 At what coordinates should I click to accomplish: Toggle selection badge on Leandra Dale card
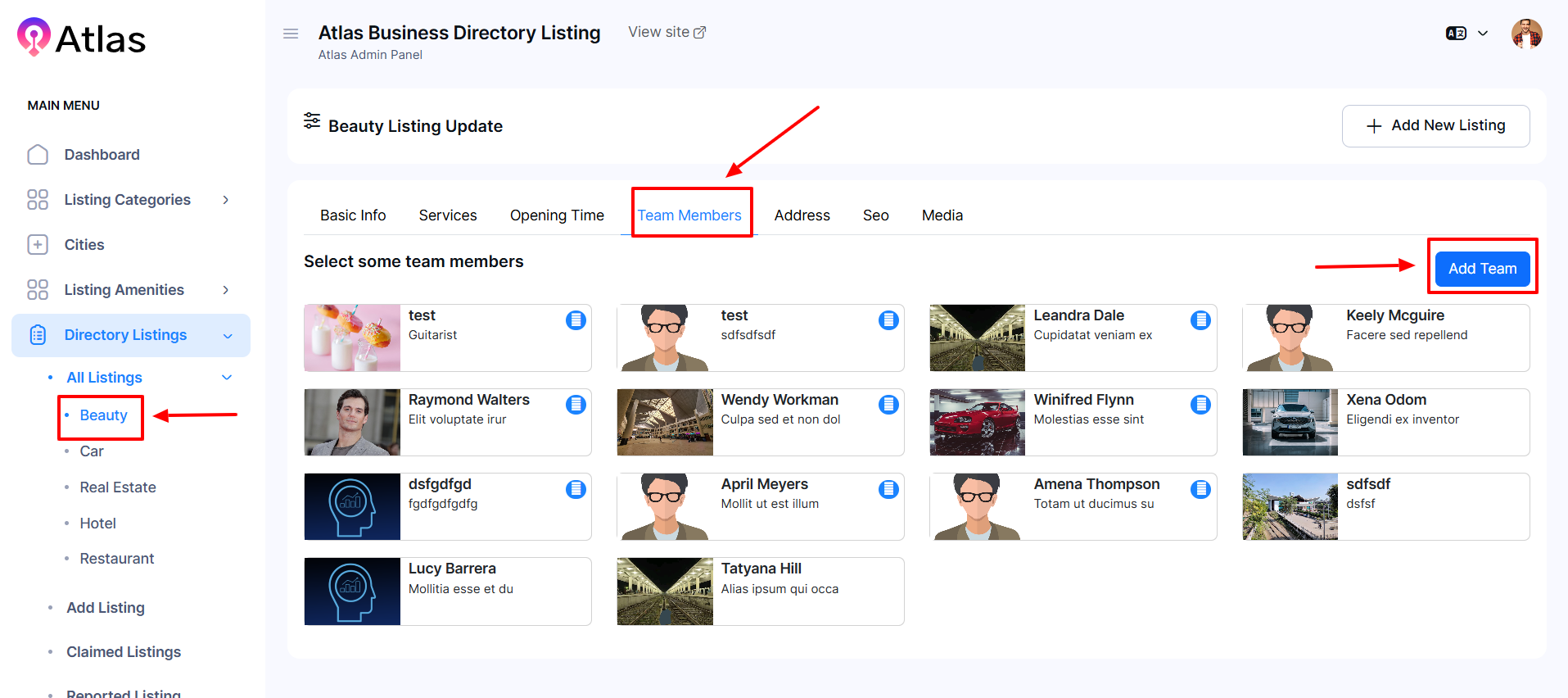(x=1200, y=320)
